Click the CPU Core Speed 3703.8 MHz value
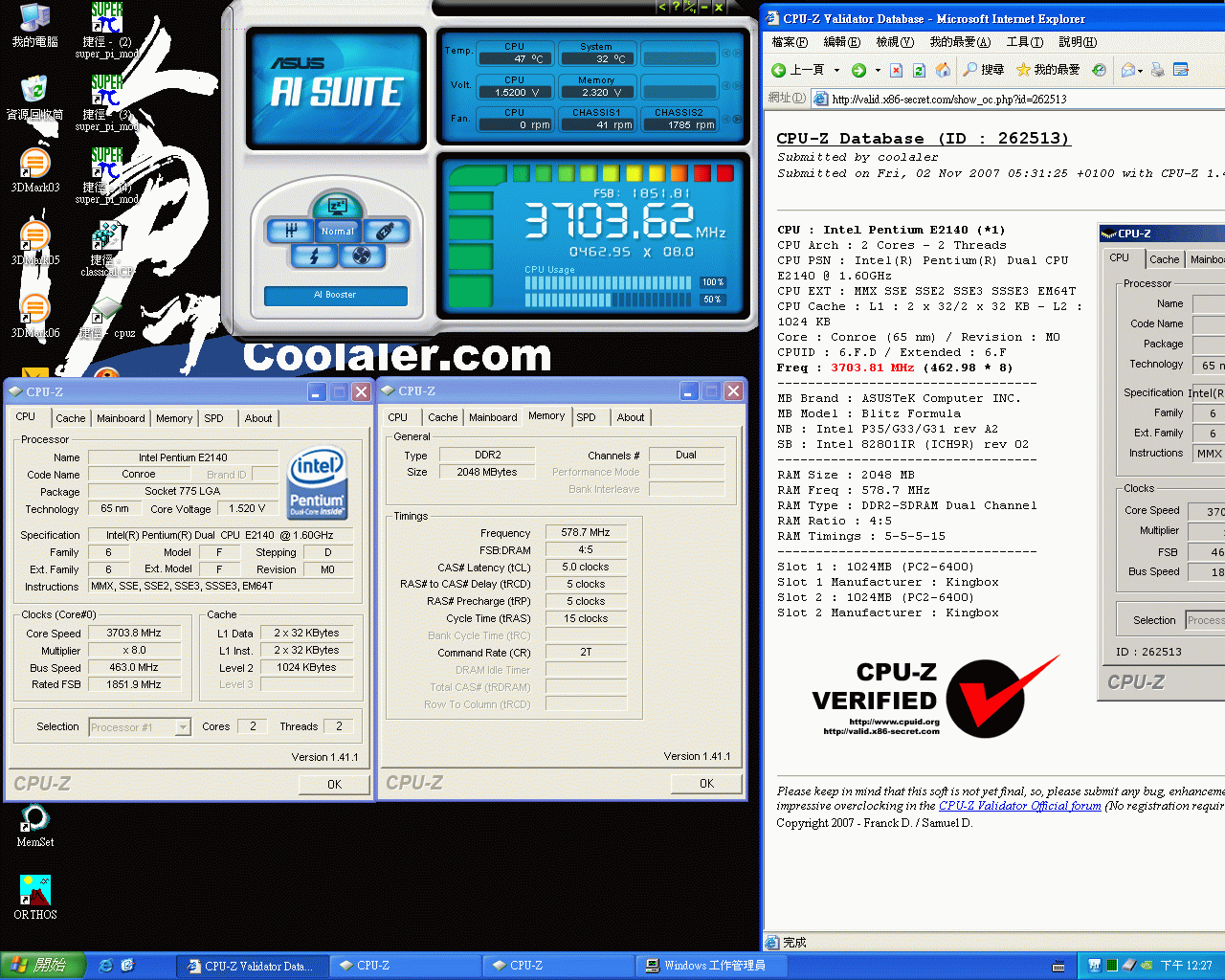The width and height of the screenshot is (1225, 980). (134, 634)
